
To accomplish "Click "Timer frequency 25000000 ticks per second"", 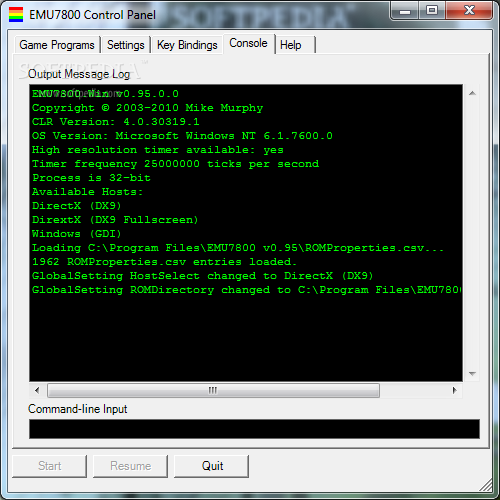I will tap(175, 164).
